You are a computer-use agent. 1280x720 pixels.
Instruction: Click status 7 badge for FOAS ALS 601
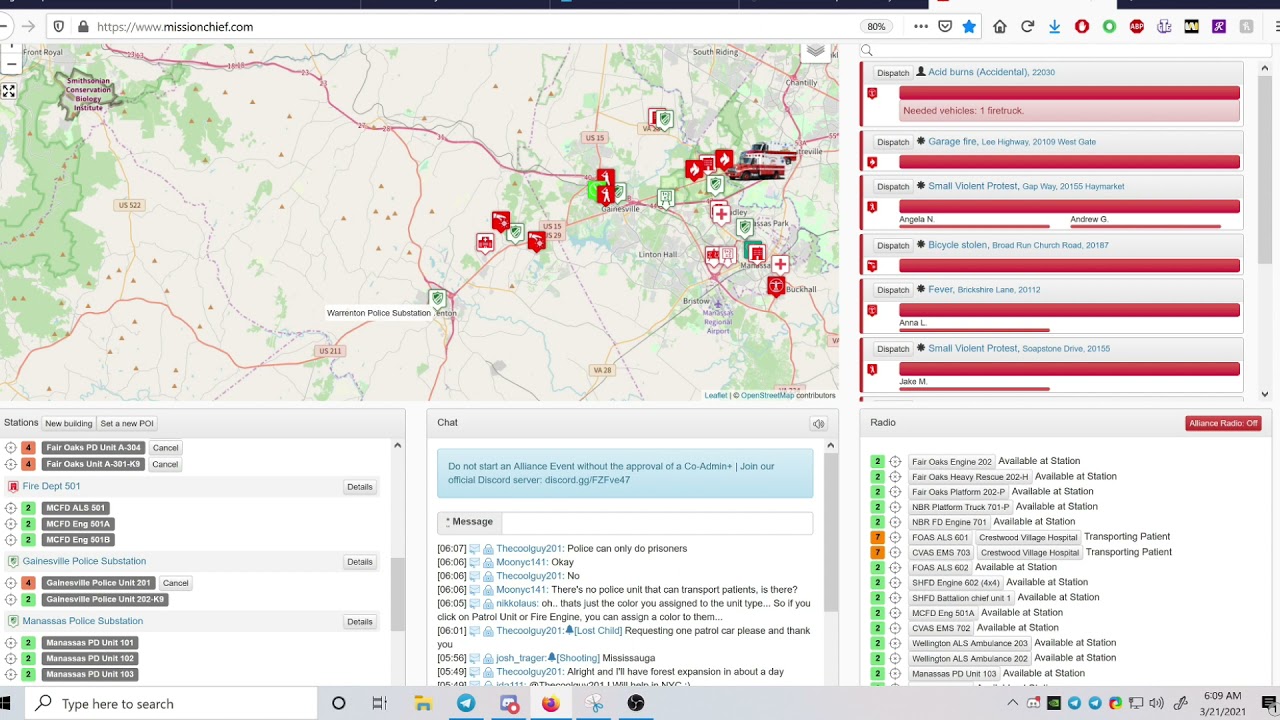[878, 537]
